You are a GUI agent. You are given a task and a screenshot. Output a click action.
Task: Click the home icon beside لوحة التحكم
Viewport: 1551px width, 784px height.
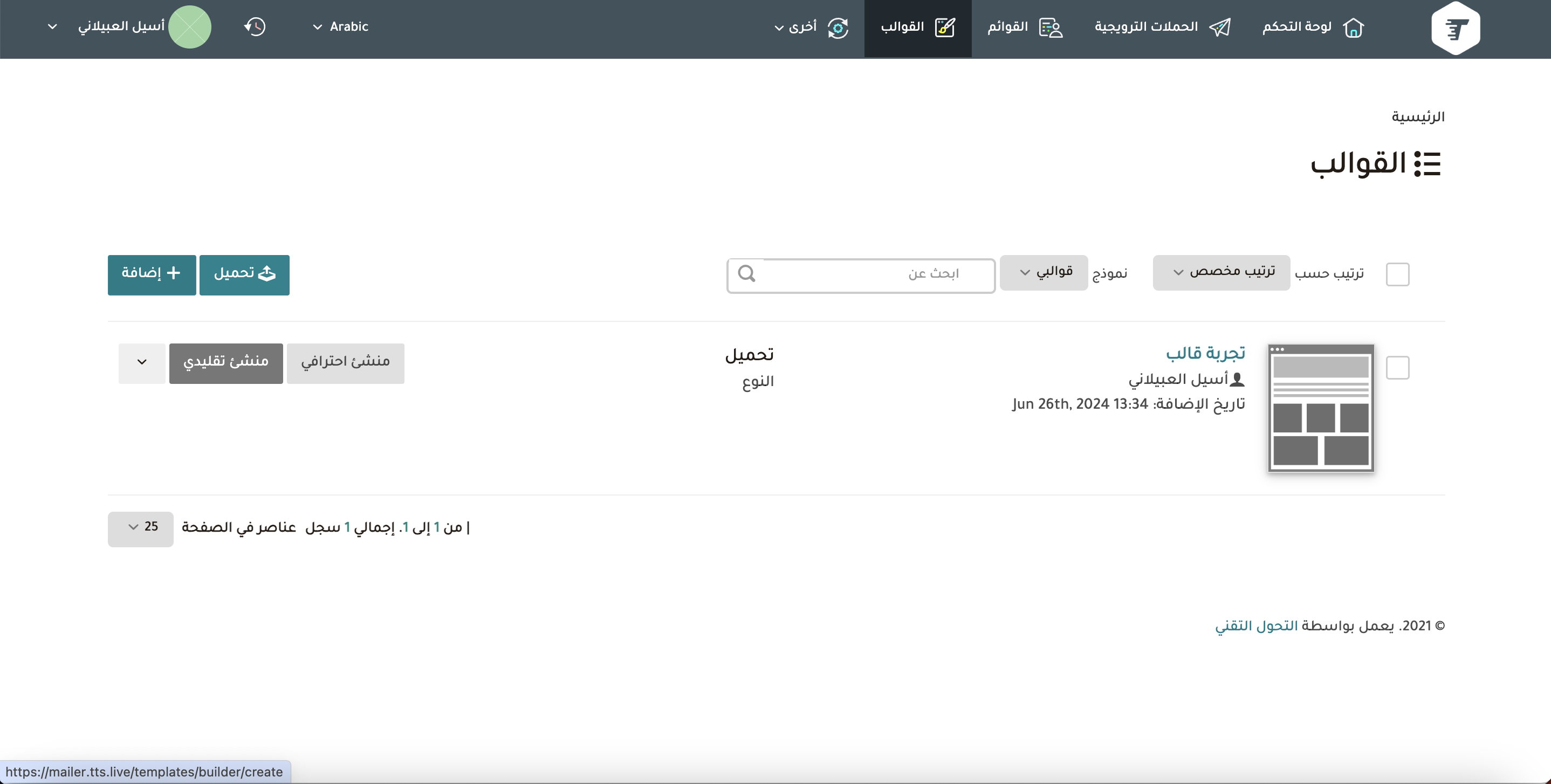click(x=1353, y=27)
